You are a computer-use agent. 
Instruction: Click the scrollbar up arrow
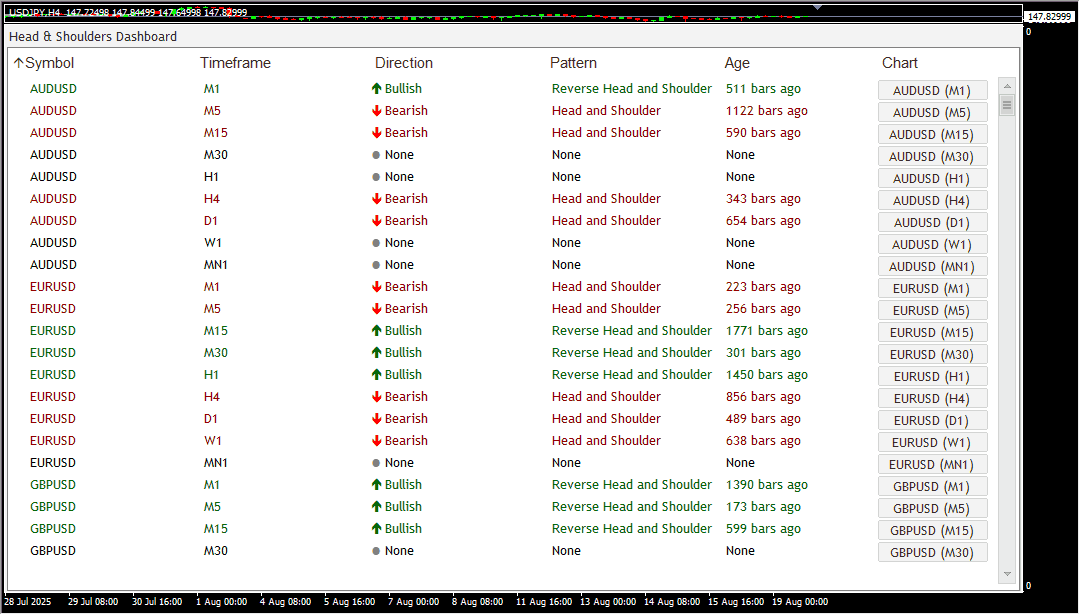(x=1007, y=86)
